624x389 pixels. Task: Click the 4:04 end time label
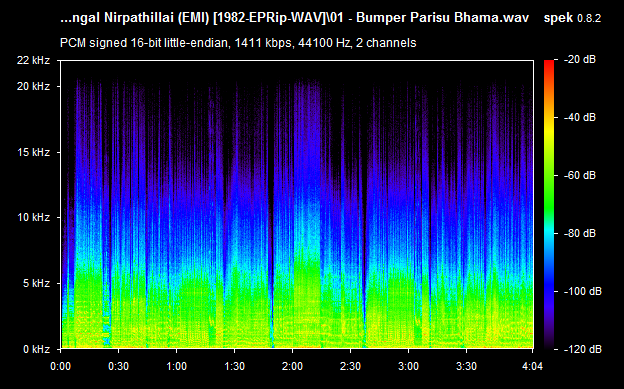(x=532, y=366)
